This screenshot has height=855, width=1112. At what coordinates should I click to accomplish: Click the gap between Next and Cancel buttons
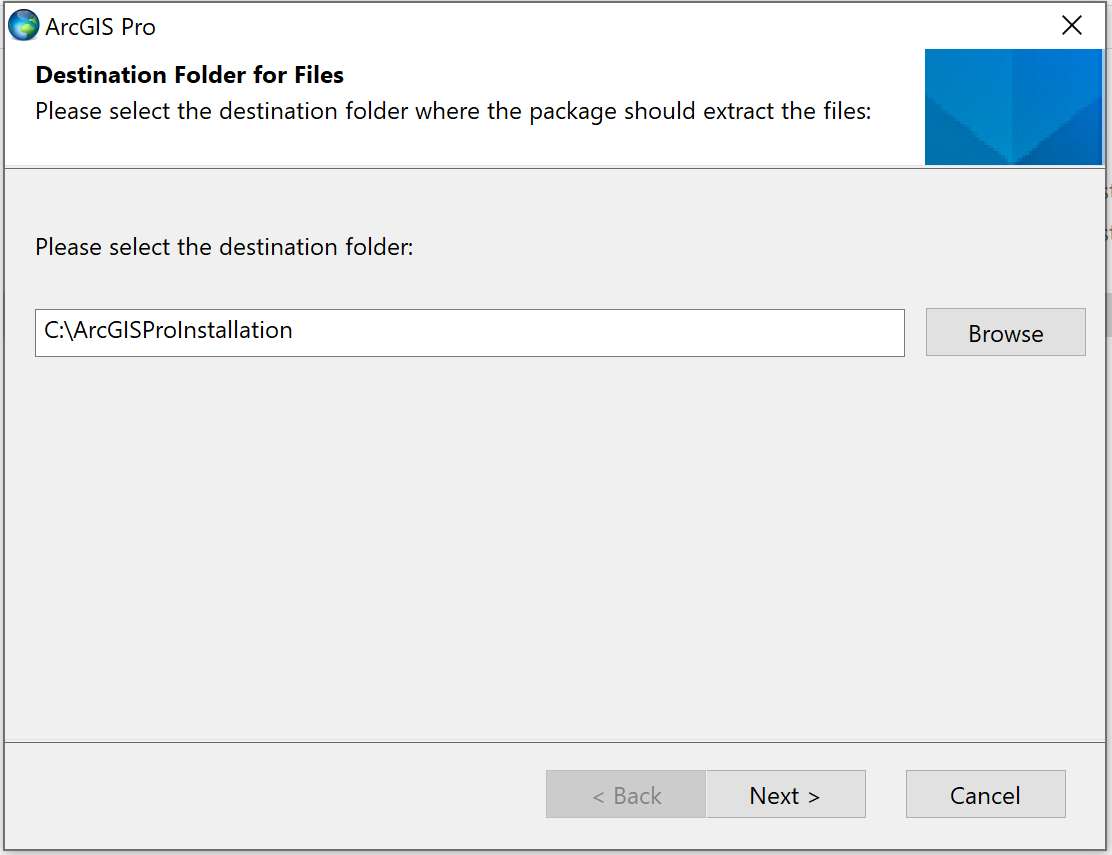(886, 795)
